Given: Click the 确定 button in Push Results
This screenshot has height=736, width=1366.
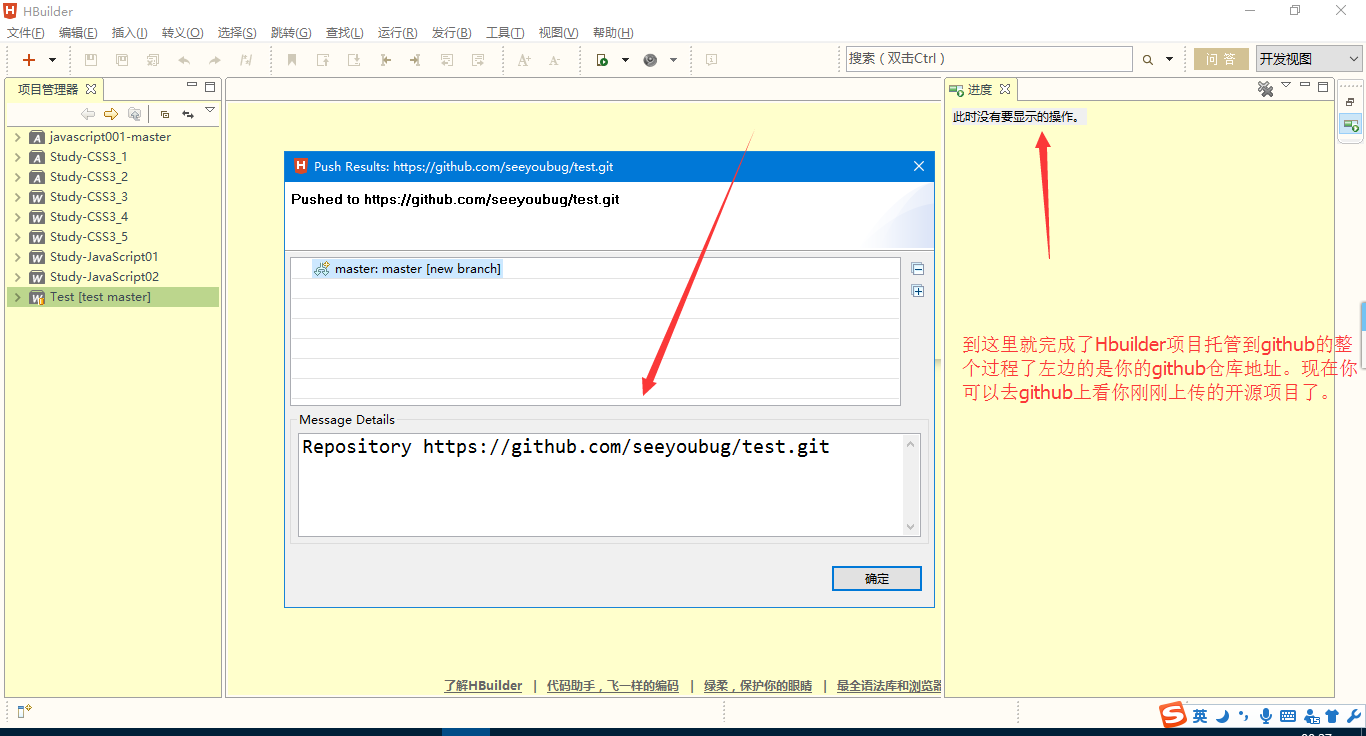Looking at the screenshot, I should tap(876, 579).
